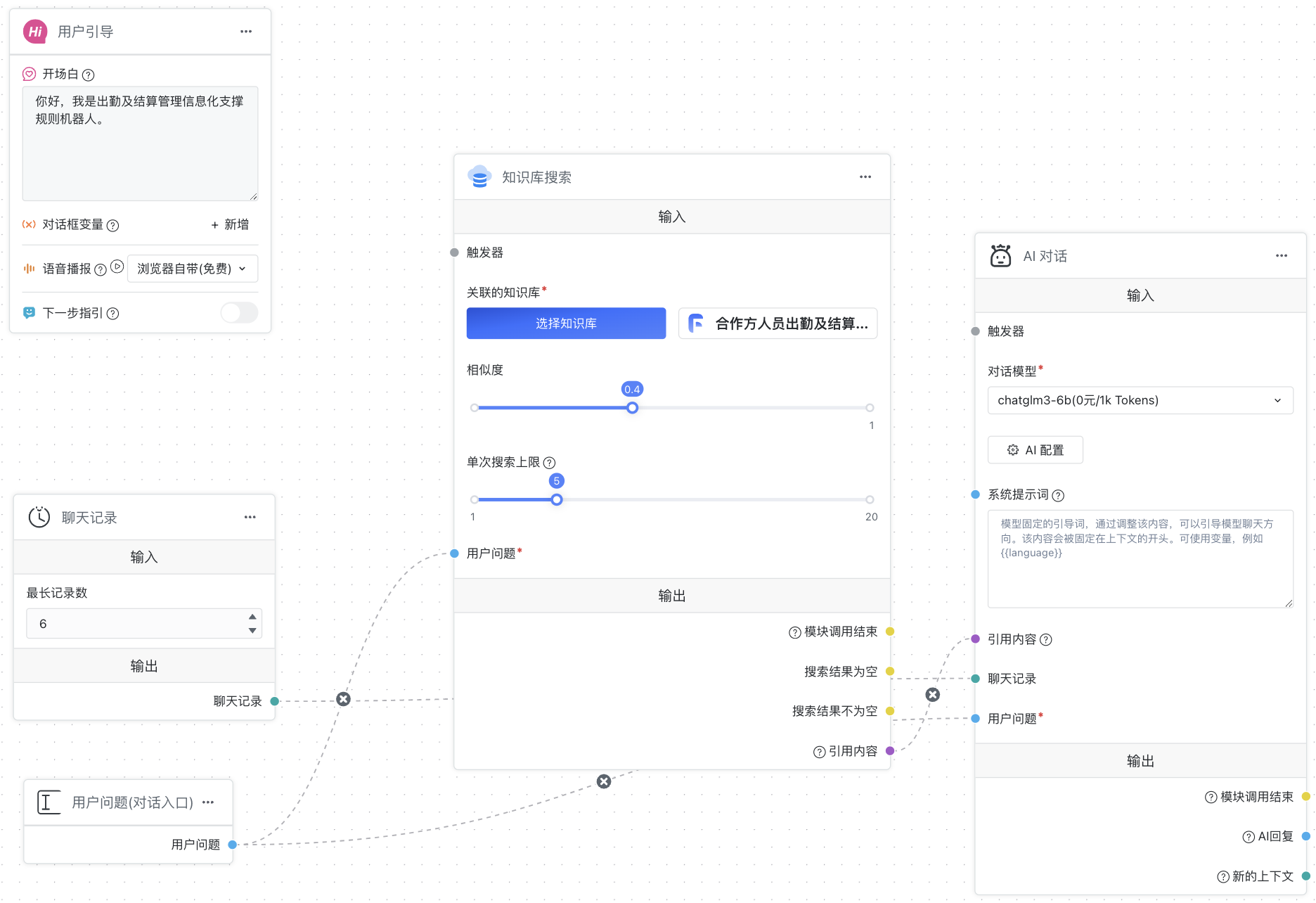The image size is (1316, 903).
Task: Toggle the 下一步指引 switch
Action: coord(239,313)
